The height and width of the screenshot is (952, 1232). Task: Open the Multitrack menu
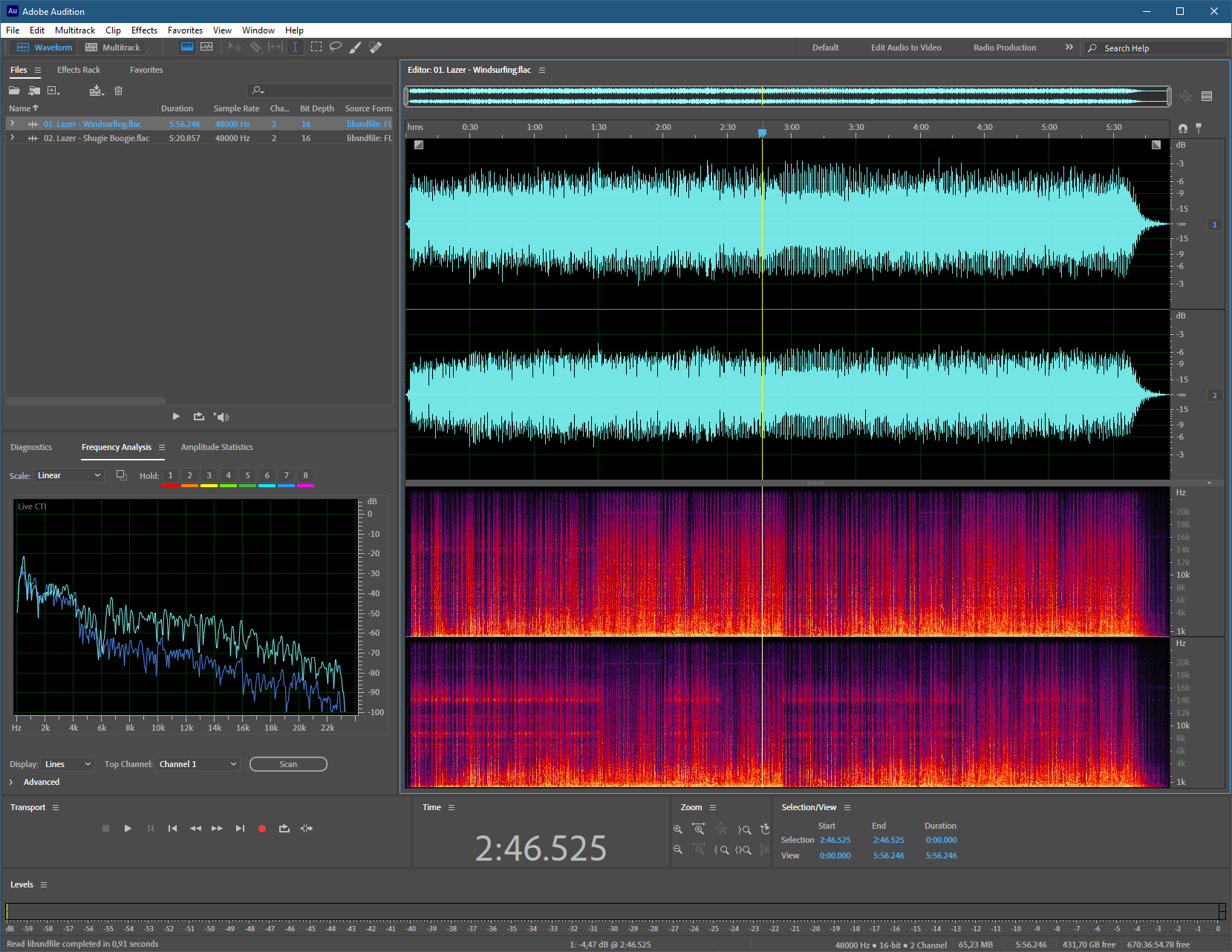[75, 30]
